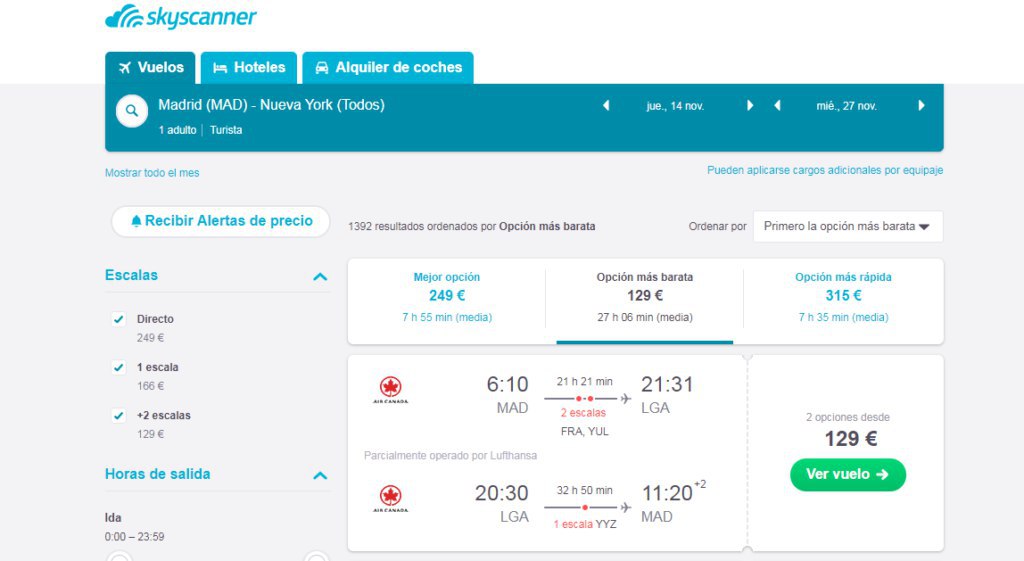This screenshot has height=561, width=1024.
Task: Go to next day after jue., 14 nov.
Action: 750,105
